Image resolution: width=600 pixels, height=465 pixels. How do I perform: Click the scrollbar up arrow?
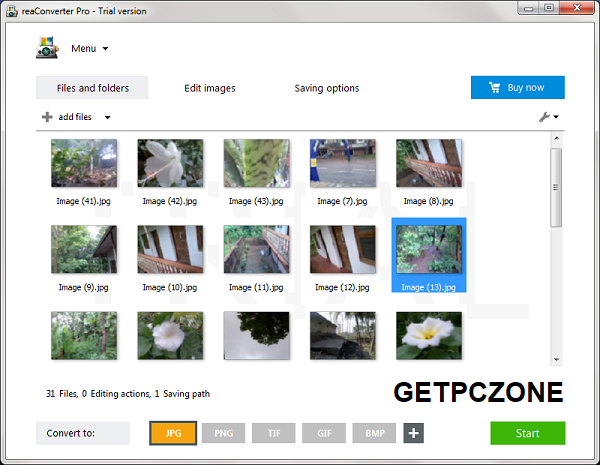556,138
